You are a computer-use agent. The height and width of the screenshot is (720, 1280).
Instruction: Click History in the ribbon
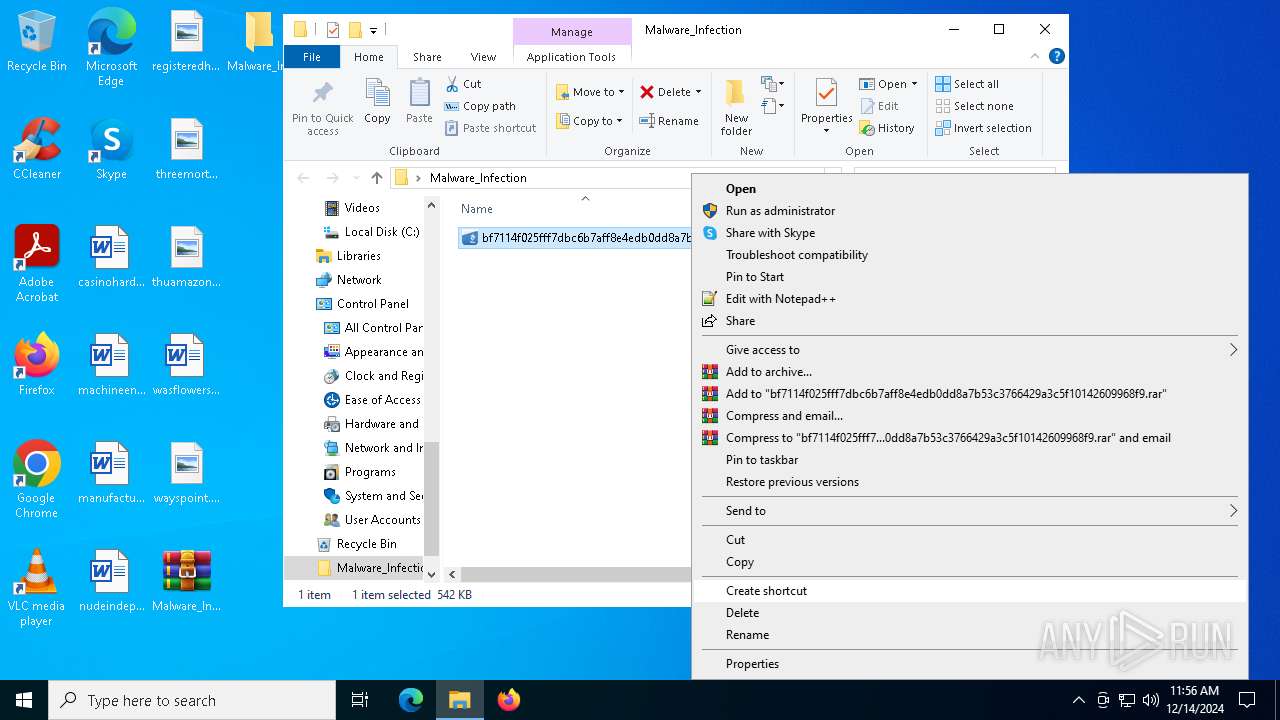[886, 128]
